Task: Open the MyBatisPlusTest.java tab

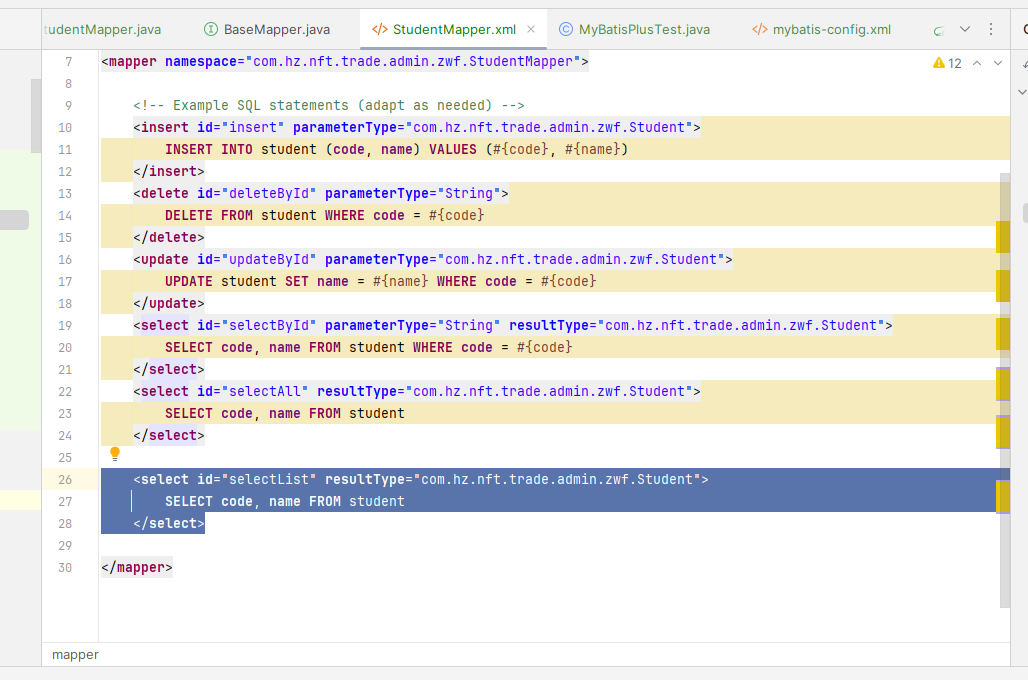Action: pos(634,30)
